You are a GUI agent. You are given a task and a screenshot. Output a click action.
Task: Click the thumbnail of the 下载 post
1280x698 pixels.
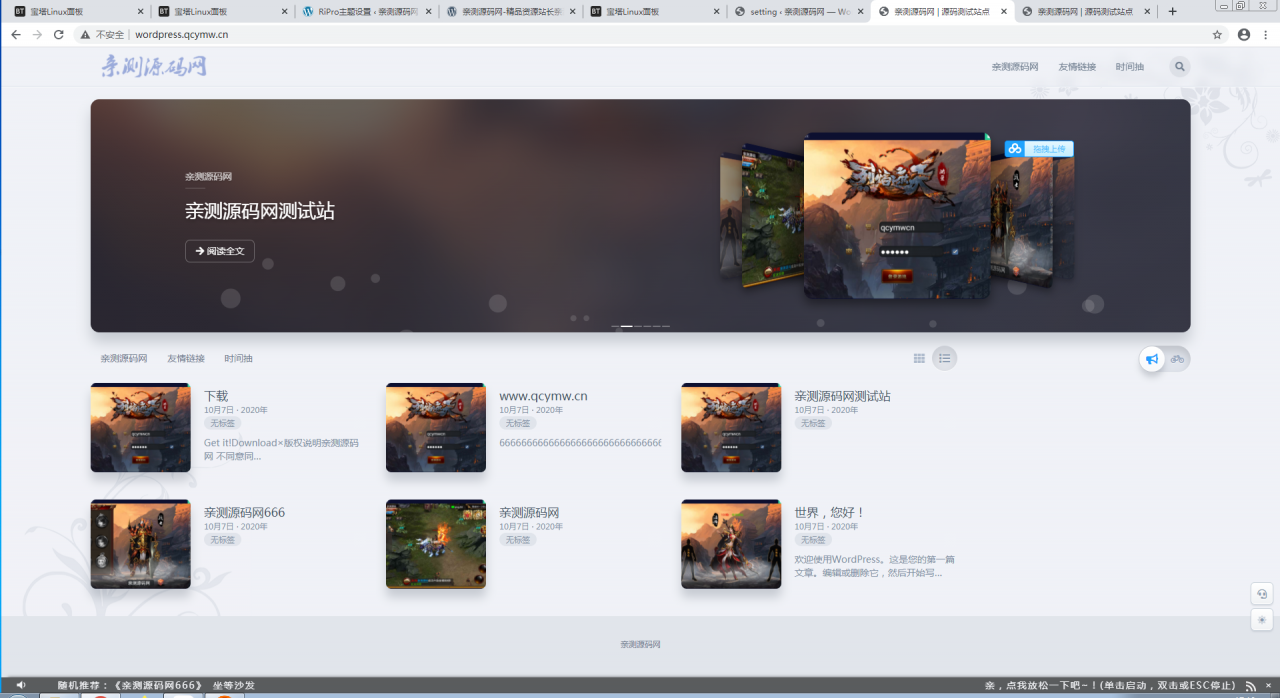coord(141,428)
